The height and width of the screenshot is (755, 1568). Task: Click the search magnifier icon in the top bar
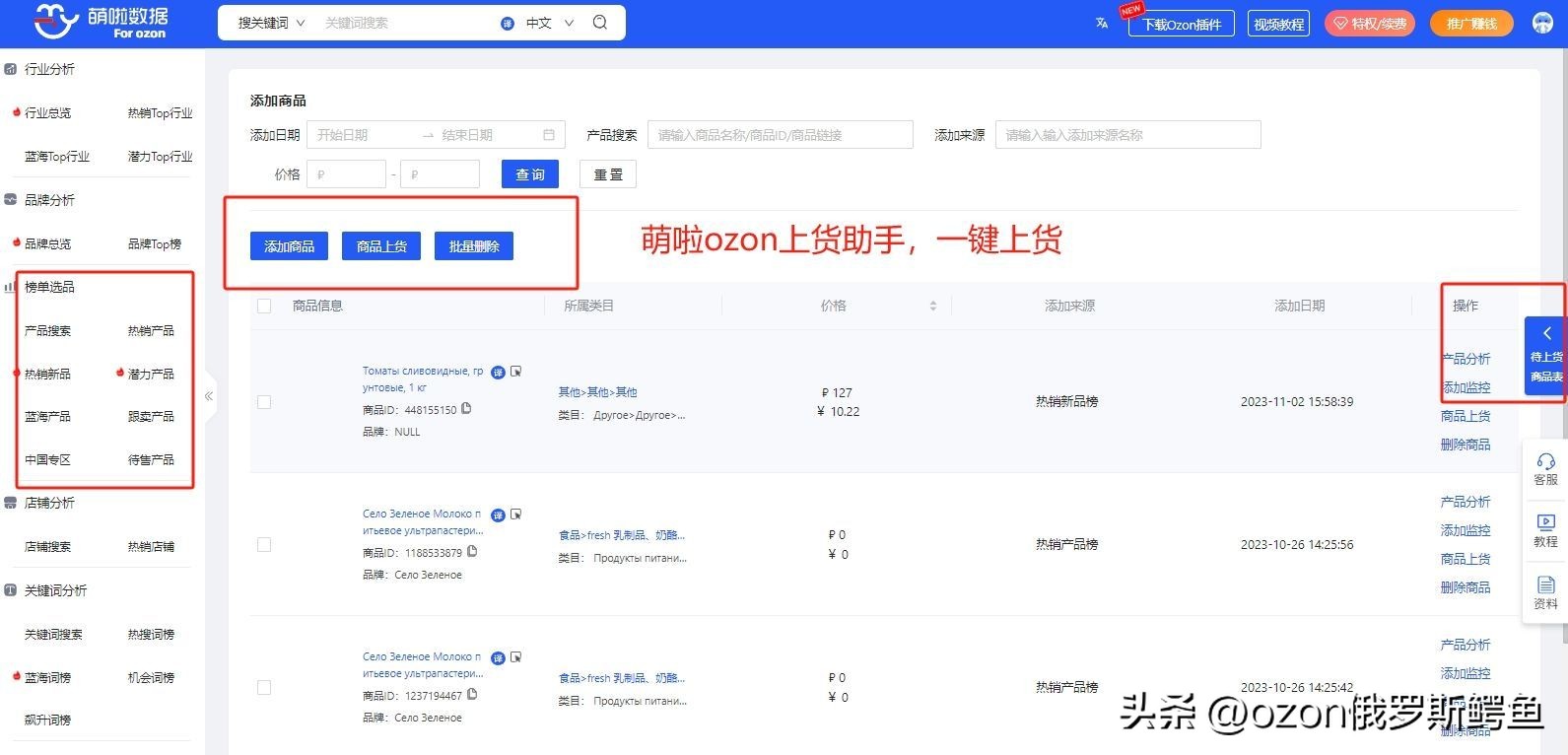600,22
